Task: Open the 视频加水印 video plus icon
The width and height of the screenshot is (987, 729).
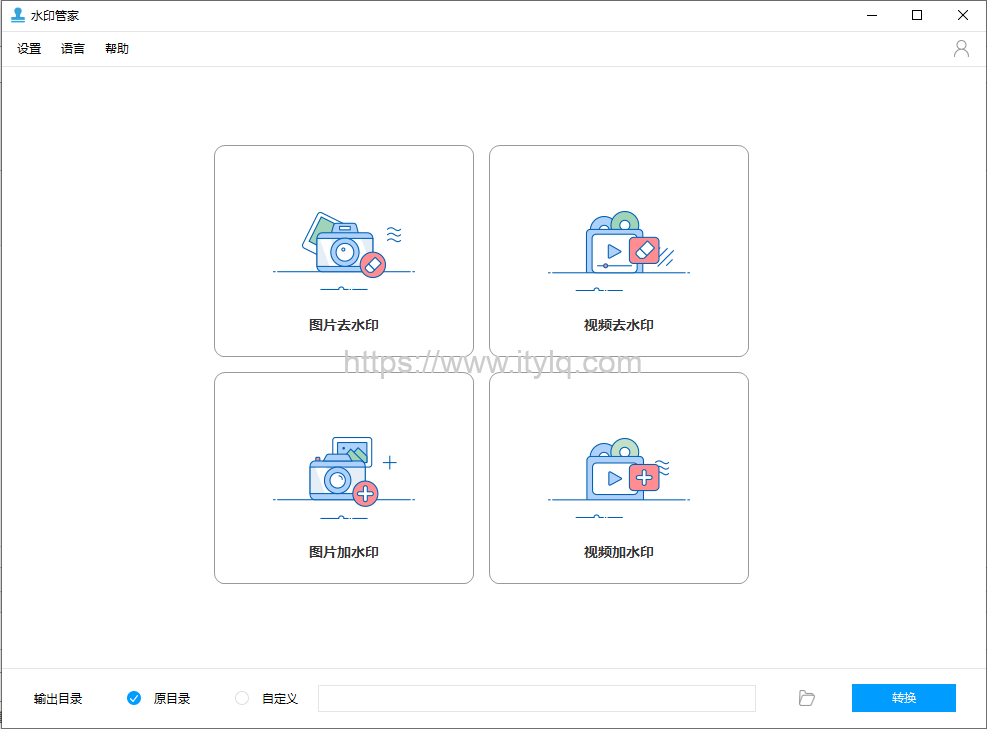Action: point(618,472)
